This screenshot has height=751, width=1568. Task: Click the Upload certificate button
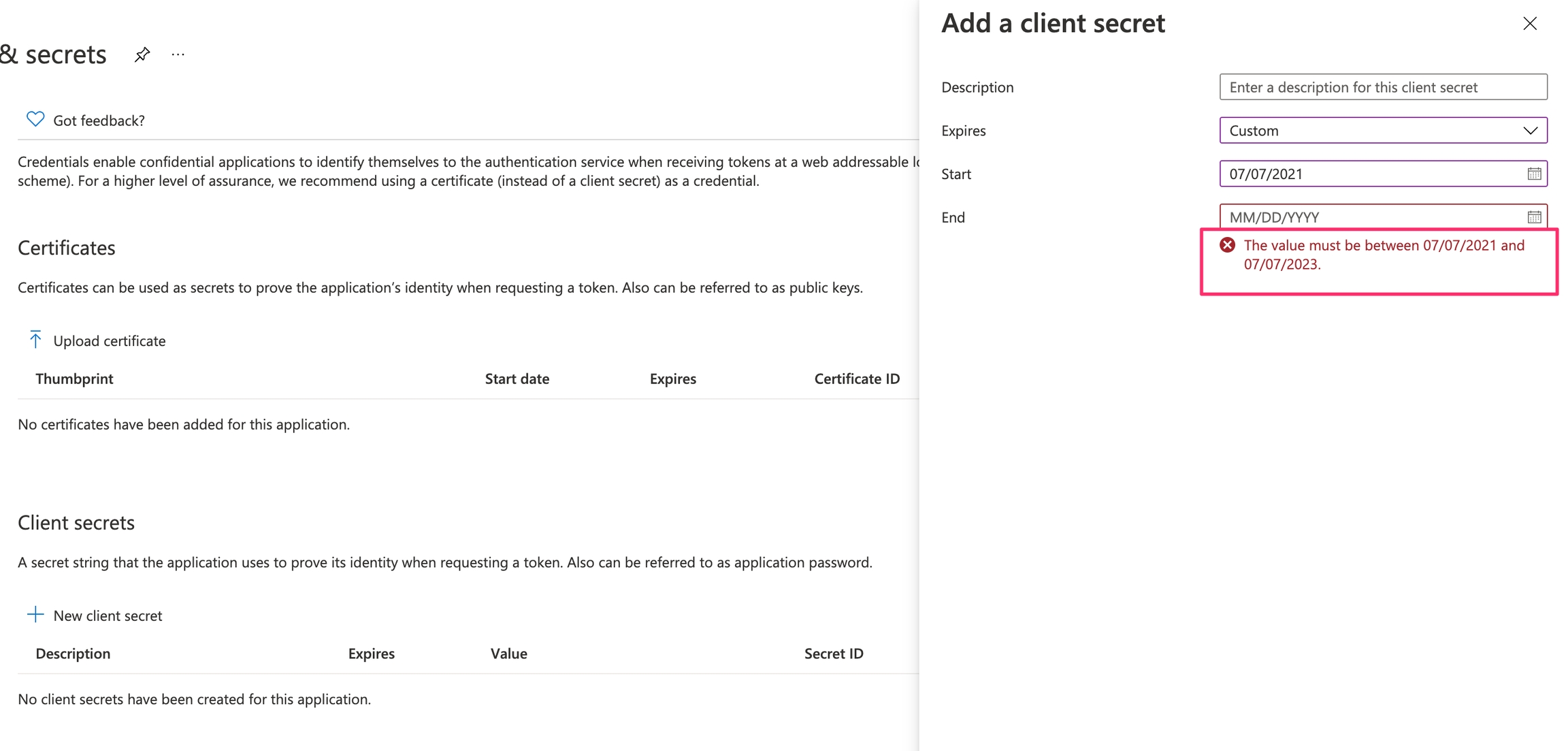point(109,340)
